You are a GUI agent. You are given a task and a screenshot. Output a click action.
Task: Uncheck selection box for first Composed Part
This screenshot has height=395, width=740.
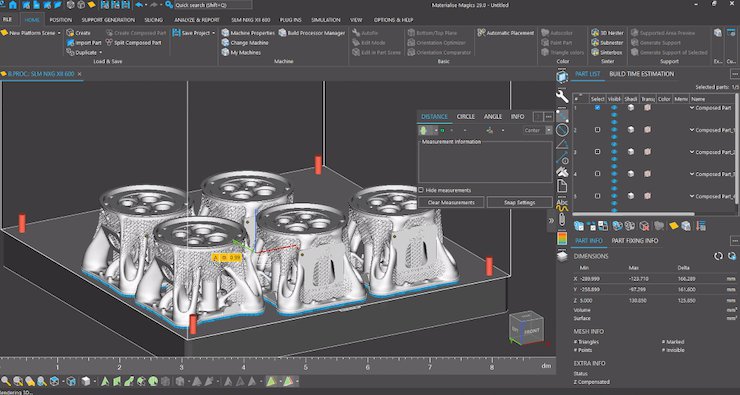[597, 108]
